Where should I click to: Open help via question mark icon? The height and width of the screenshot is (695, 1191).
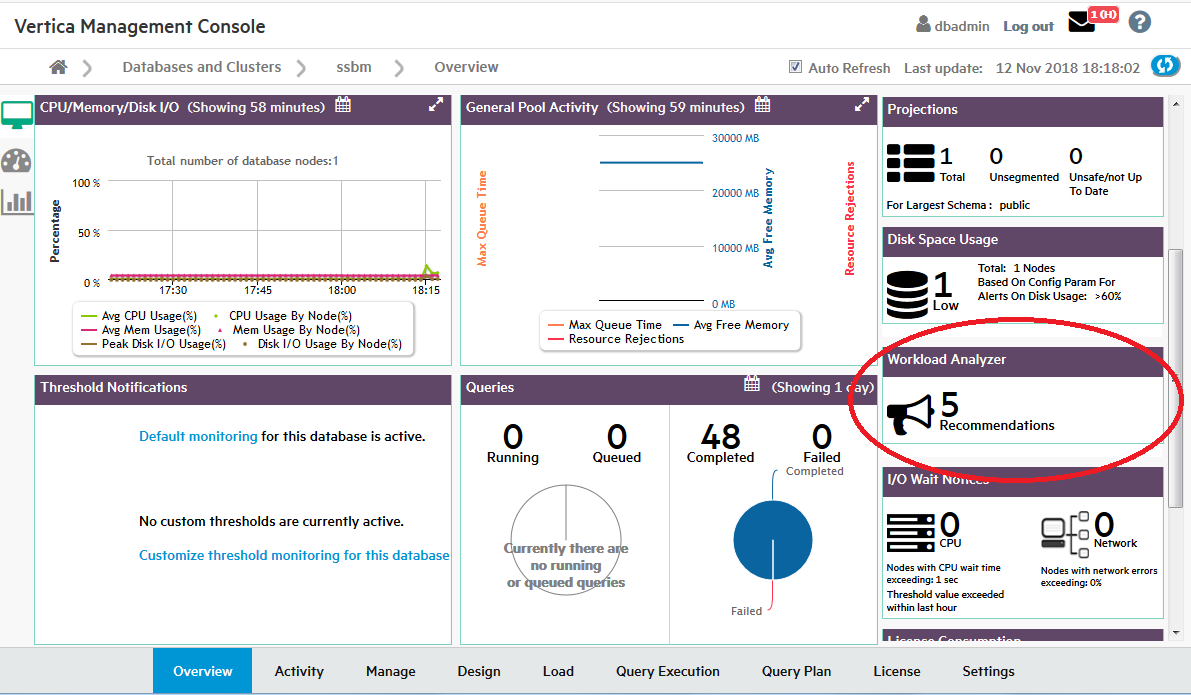coord(1139,23)
